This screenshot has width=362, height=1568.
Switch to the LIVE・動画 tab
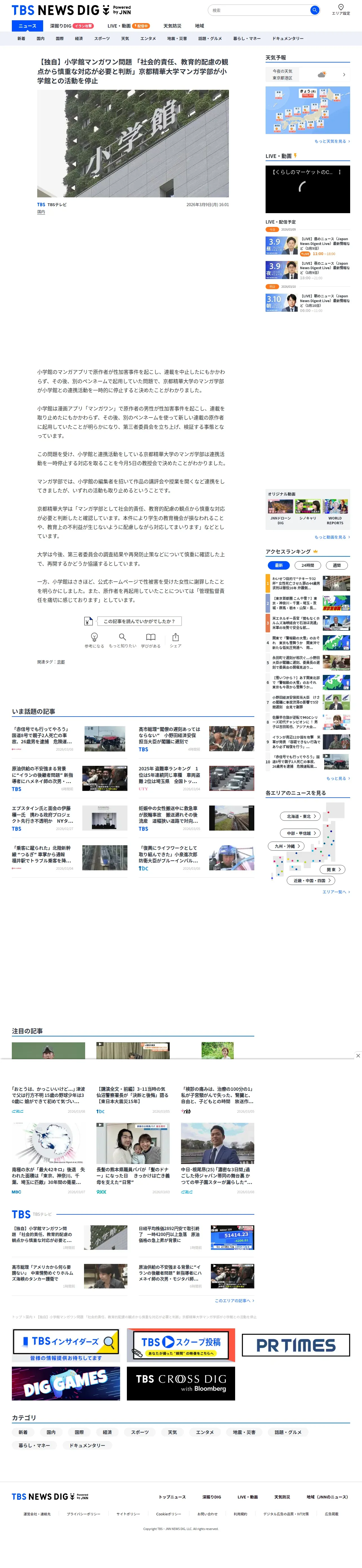[128, 26]
